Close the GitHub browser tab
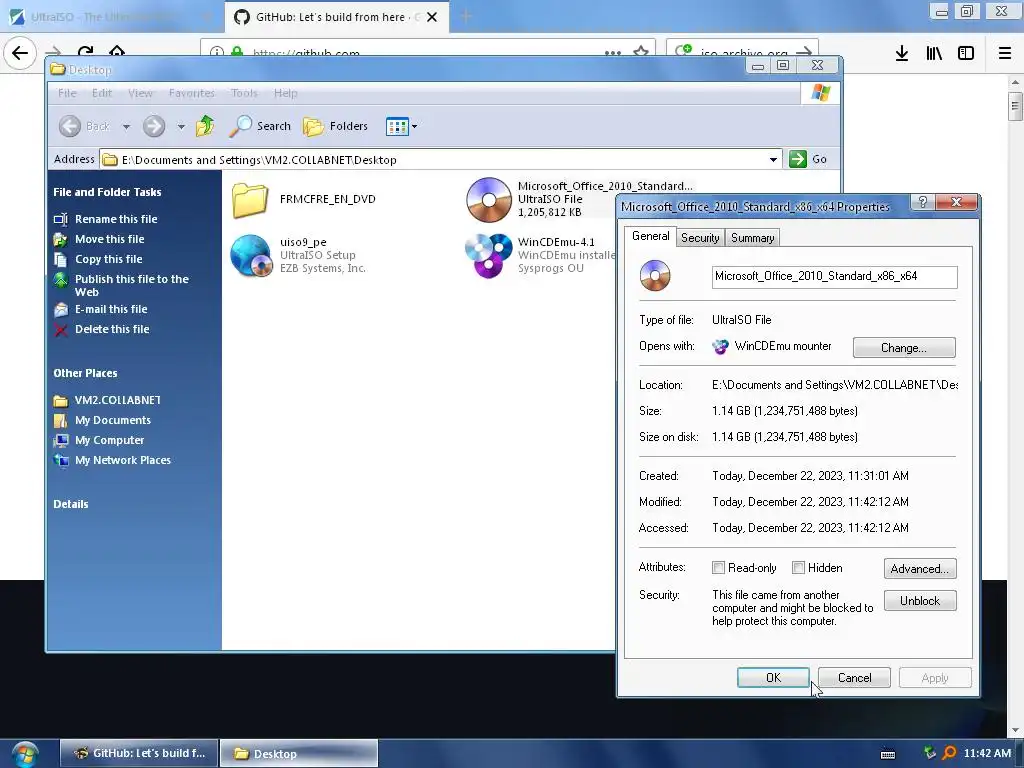This screenshot has height=768, width=1024. (432, 17)
